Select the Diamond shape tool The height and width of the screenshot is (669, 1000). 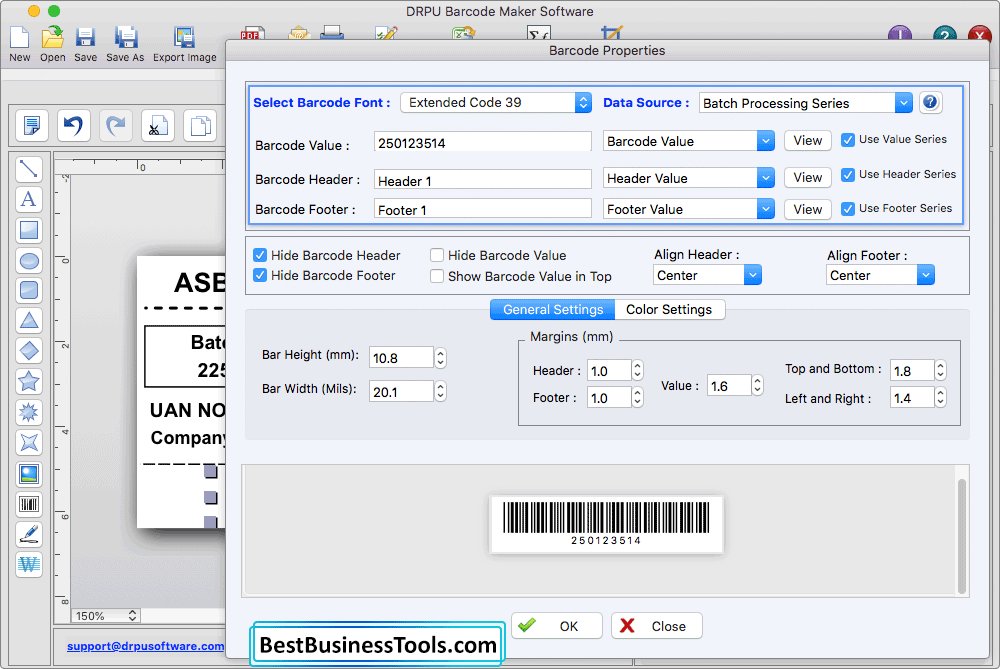pos(29,351)
